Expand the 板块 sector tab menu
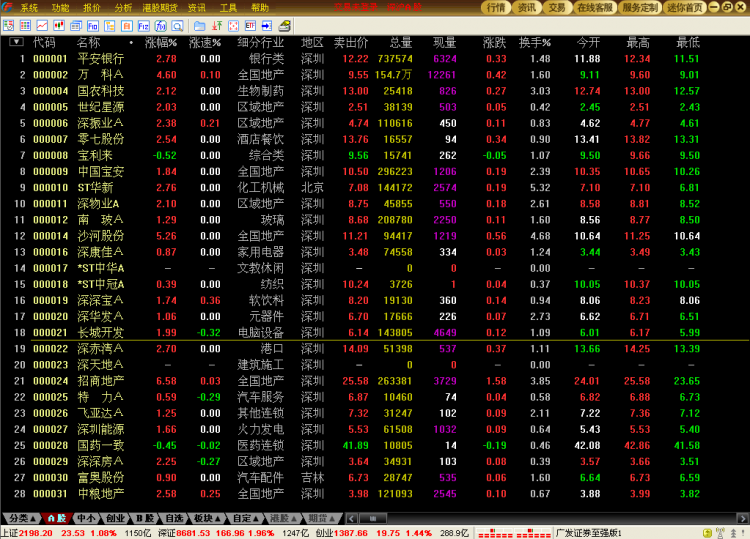Viewport: 750px width, 539px height. pyautogui.click(x=207, y=518)
